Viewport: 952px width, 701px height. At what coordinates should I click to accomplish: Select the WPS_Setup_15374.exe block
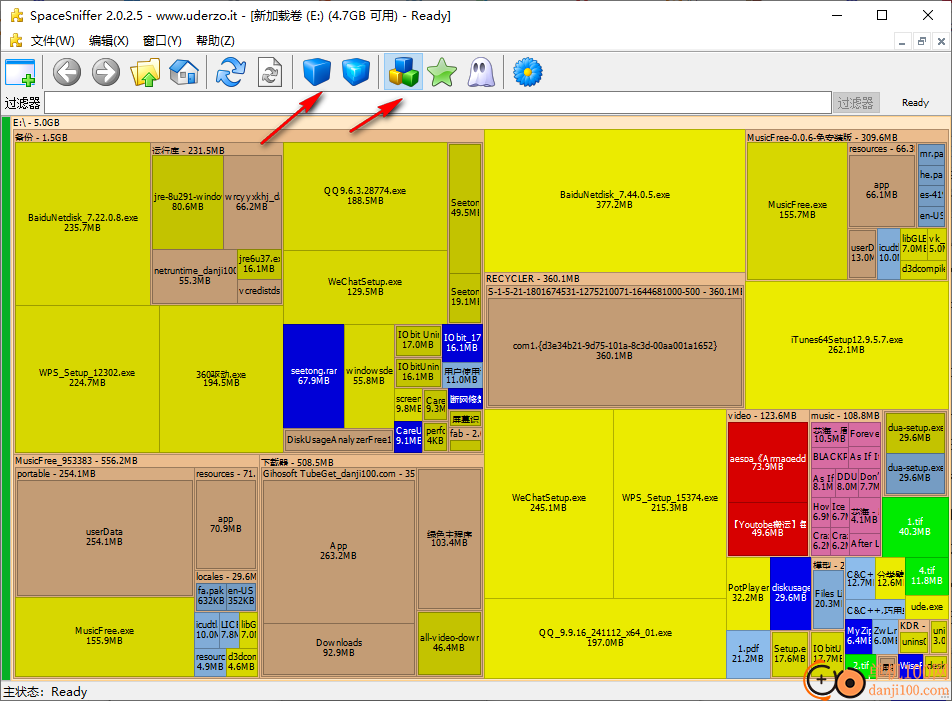(x=670, y=503)
